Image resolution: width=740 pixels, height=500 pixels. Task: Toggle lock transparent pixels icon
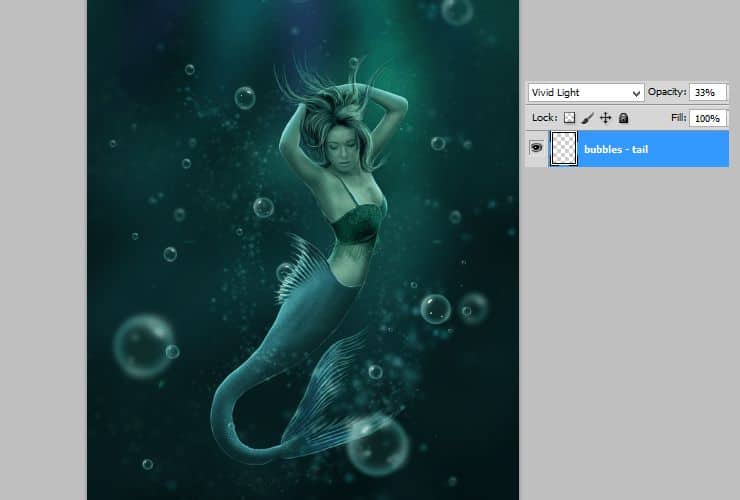(x=569, y=118)
